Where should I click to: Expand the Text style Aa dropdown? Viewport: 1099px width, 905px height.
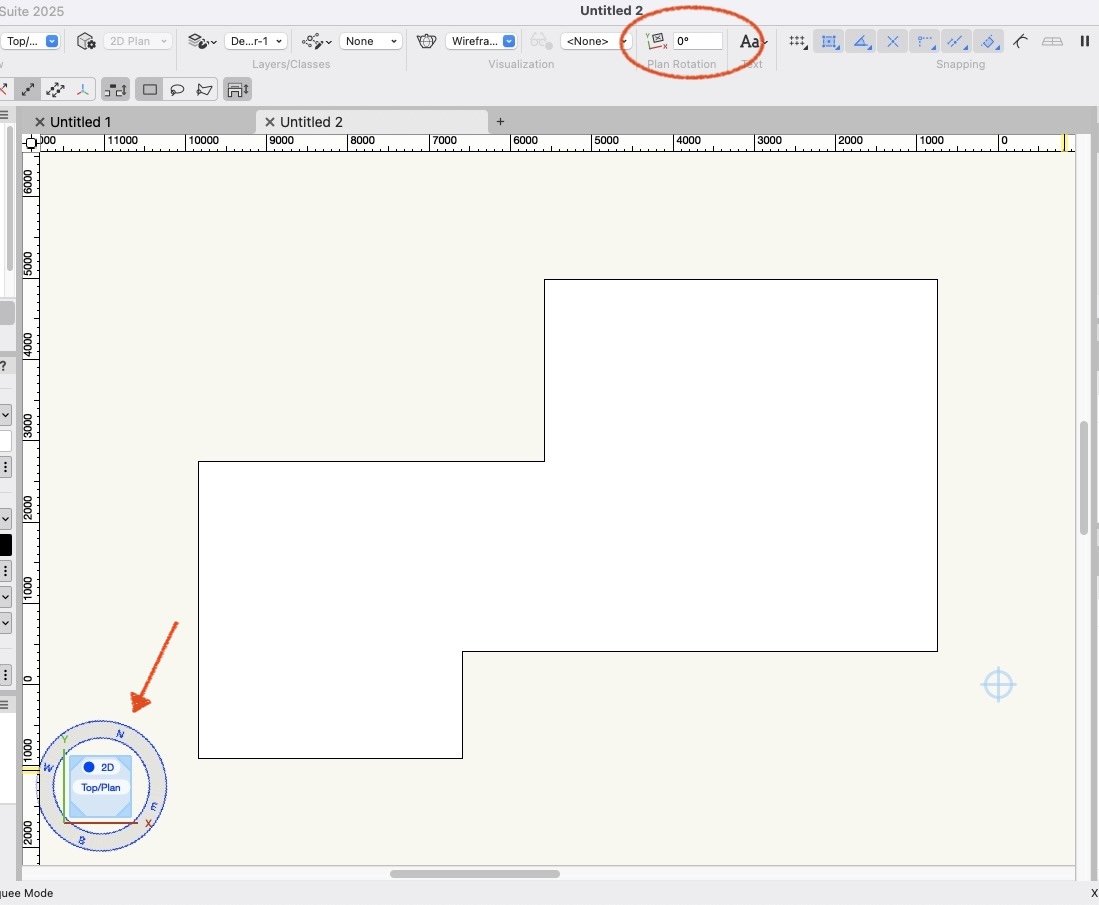coord(751,41)
